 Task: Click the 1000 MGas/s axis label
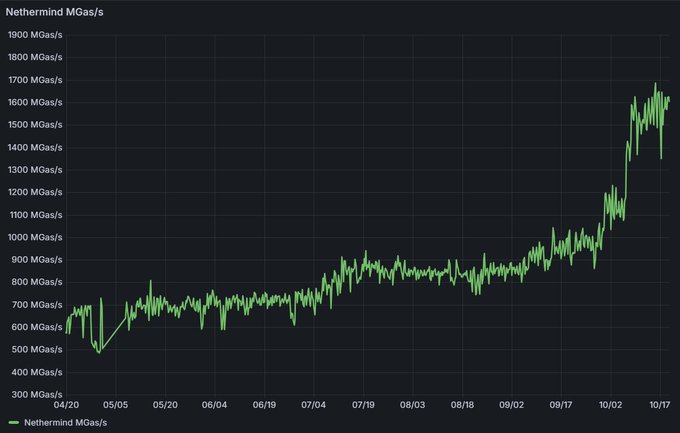coord(35,237)
